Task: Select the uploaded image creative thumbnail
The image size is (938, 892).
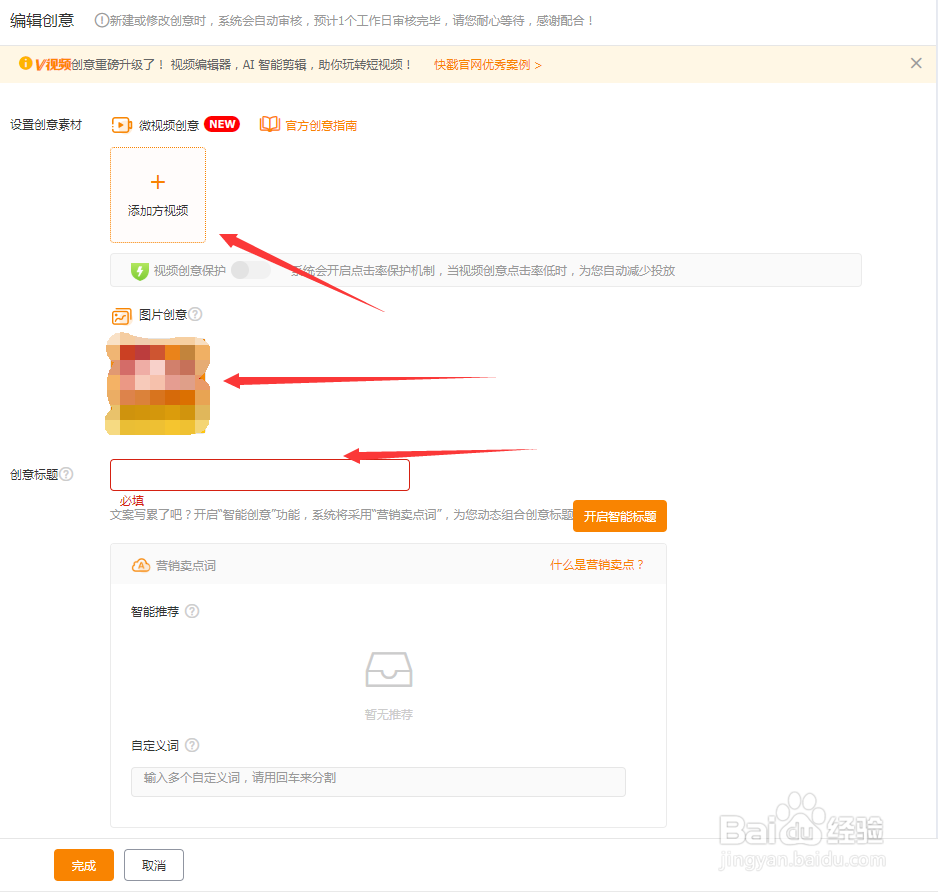Action: click(x=158, y=384)
